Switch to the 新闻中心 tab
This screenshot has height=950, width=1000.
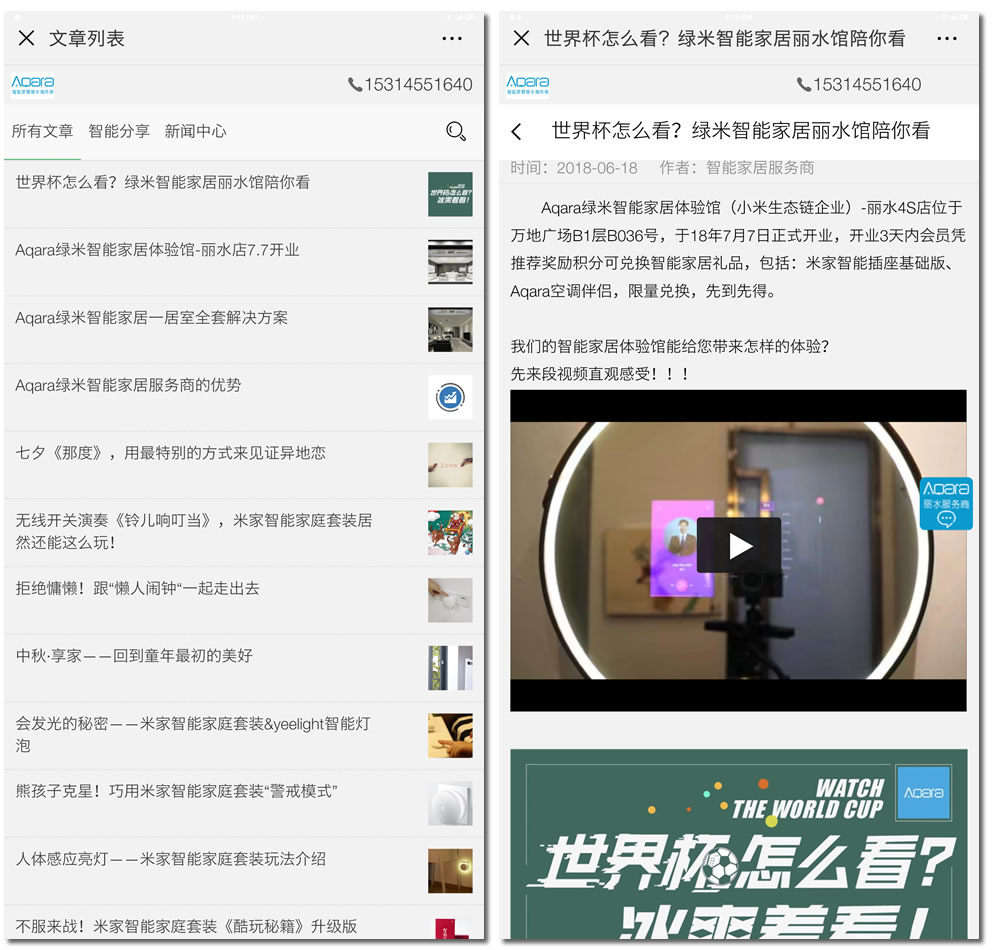point(195,131)
